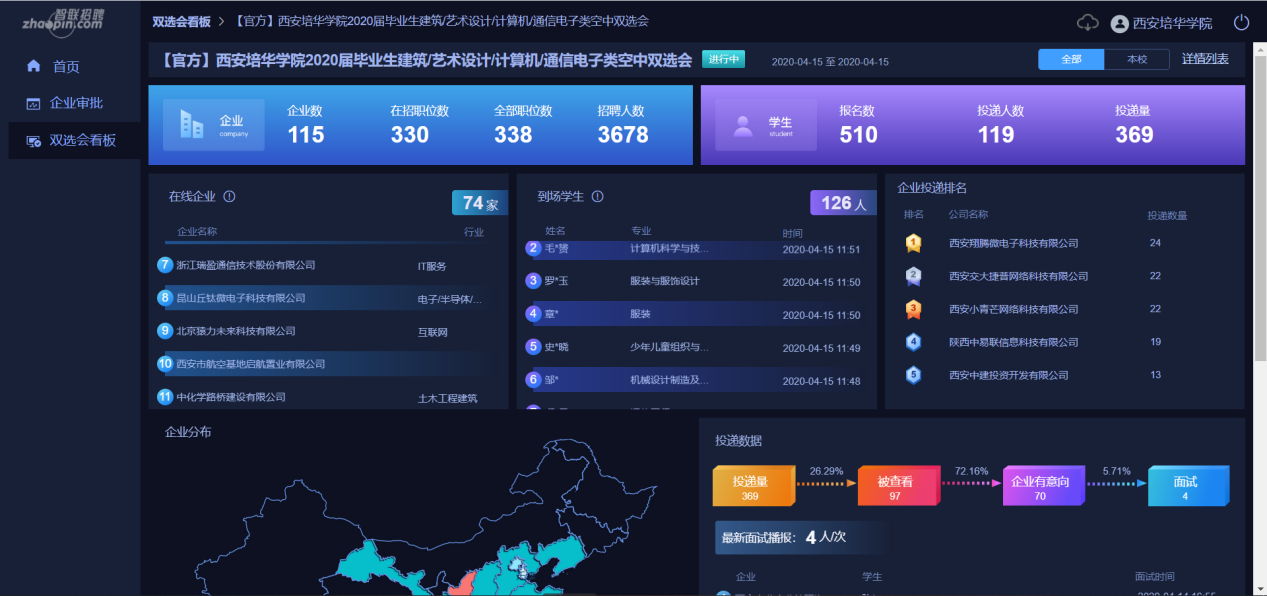Click the orange 投递量 funnel block

(751, 487)
